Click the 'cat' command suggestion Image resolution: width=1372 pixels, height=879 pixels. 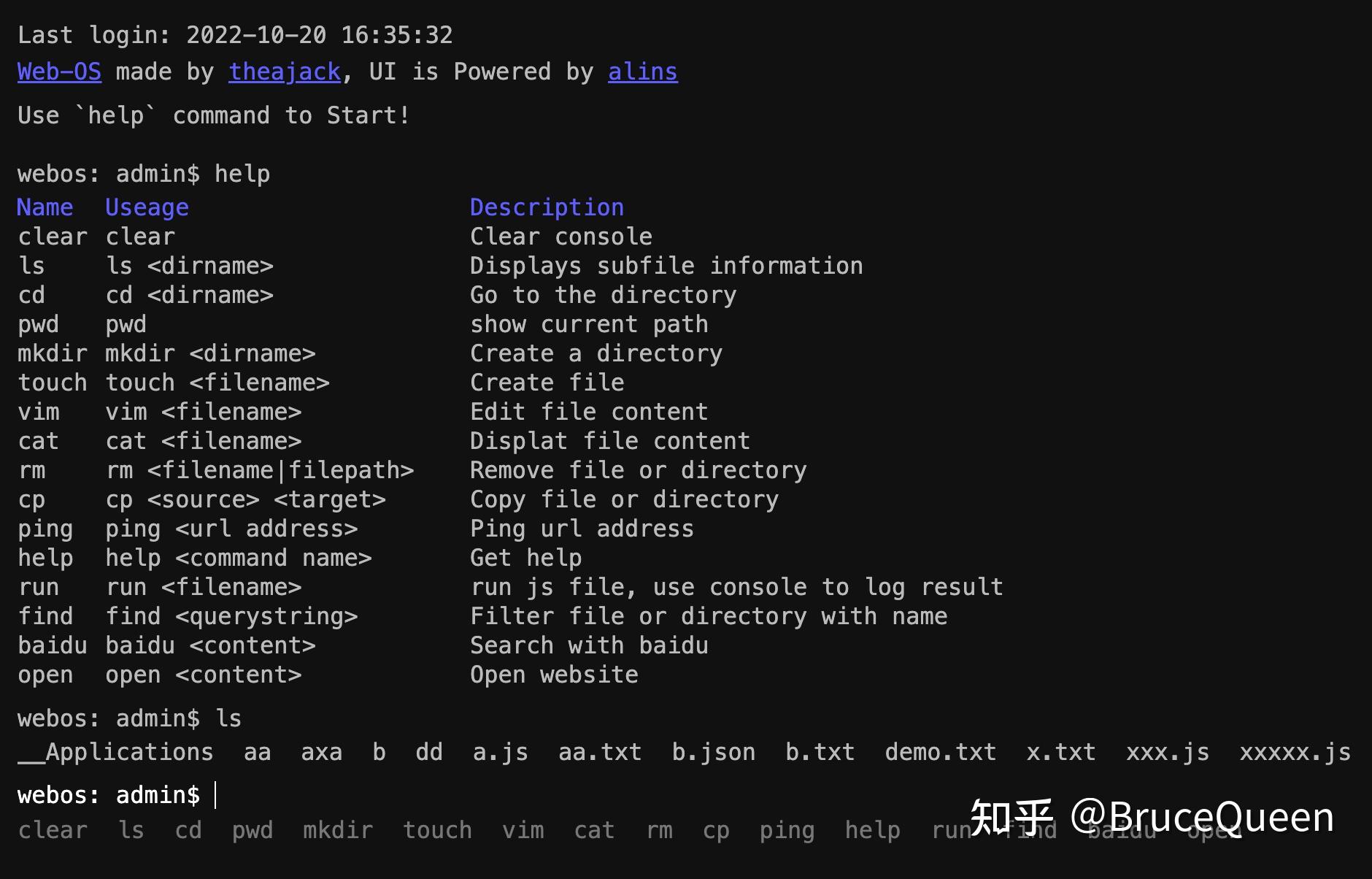(x=594, y=830)
